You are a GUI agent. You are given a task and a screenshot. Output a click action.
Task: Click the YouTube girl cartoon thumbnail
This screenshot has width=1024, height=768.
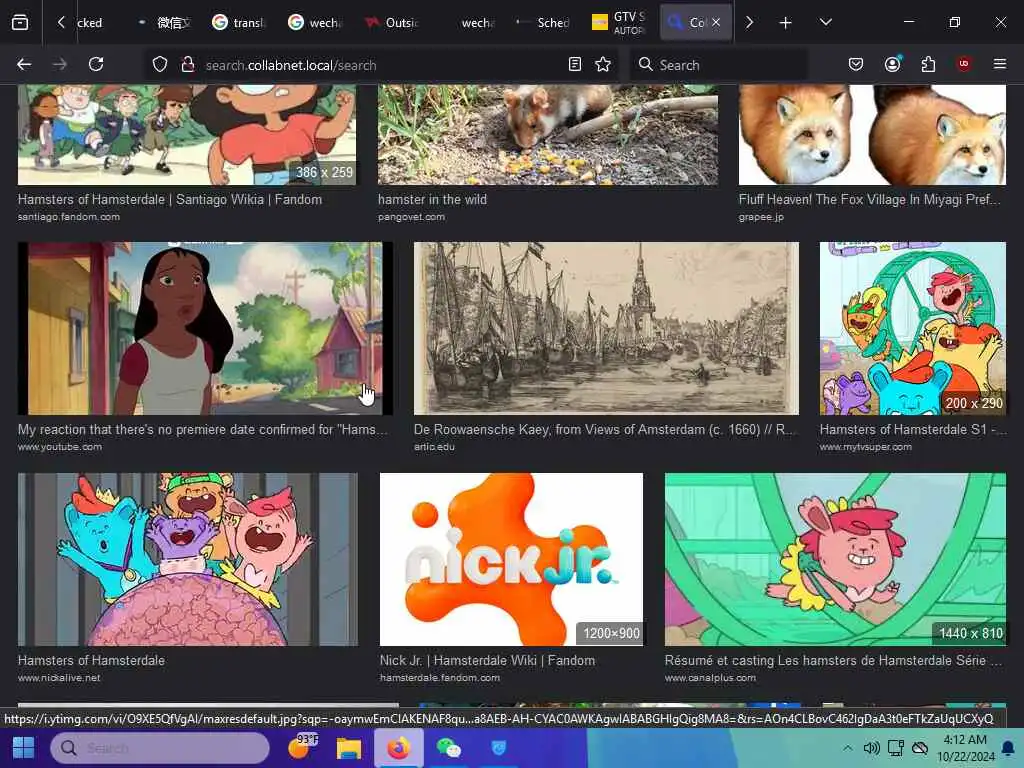pos(205,328)
